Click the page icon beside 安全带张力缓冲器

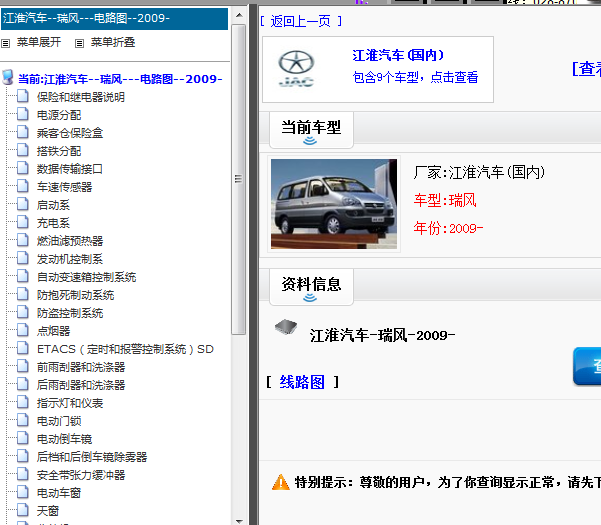point(23,474)
